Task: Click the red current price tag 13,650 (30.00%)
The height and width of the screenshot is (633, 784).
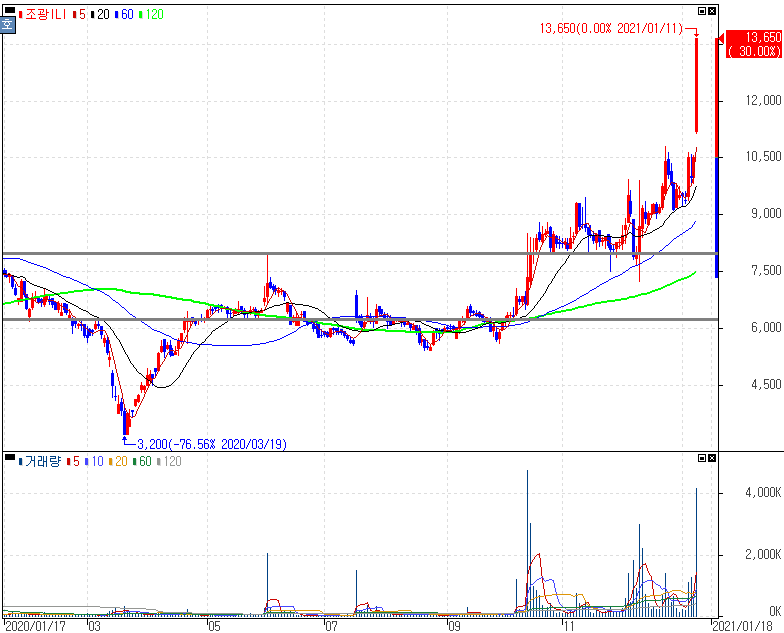Action: pos(753,44)
